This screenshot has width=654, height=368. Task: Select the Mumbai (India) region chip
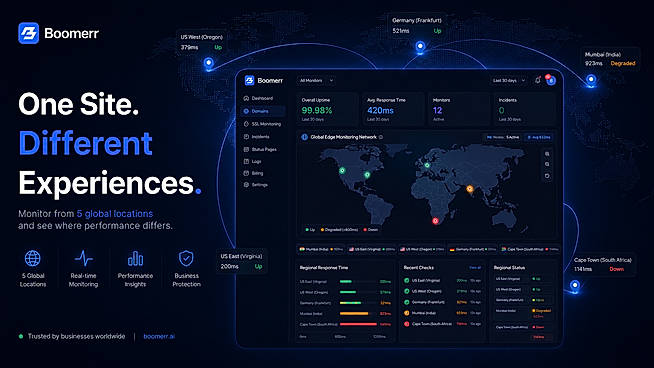tap(320, 249)
